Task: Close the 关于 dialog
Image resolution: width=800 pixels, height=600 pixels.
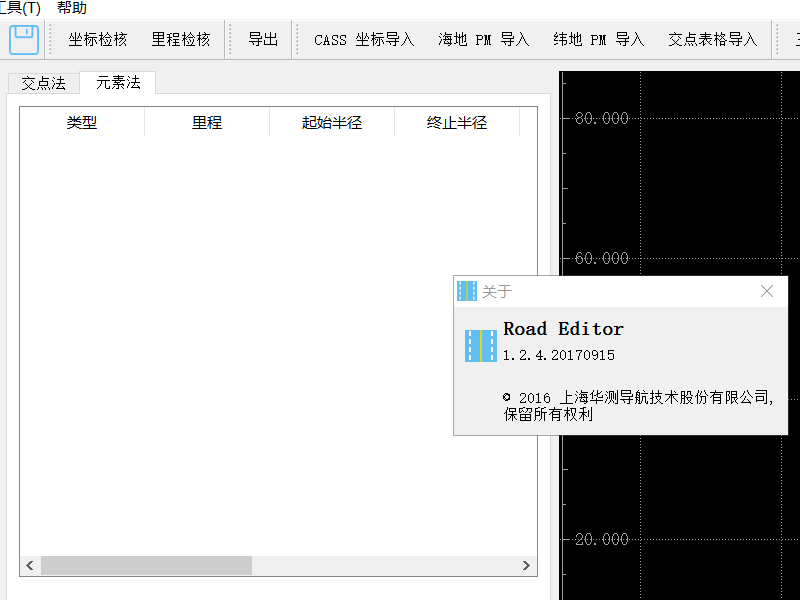Action: point(767,291)
